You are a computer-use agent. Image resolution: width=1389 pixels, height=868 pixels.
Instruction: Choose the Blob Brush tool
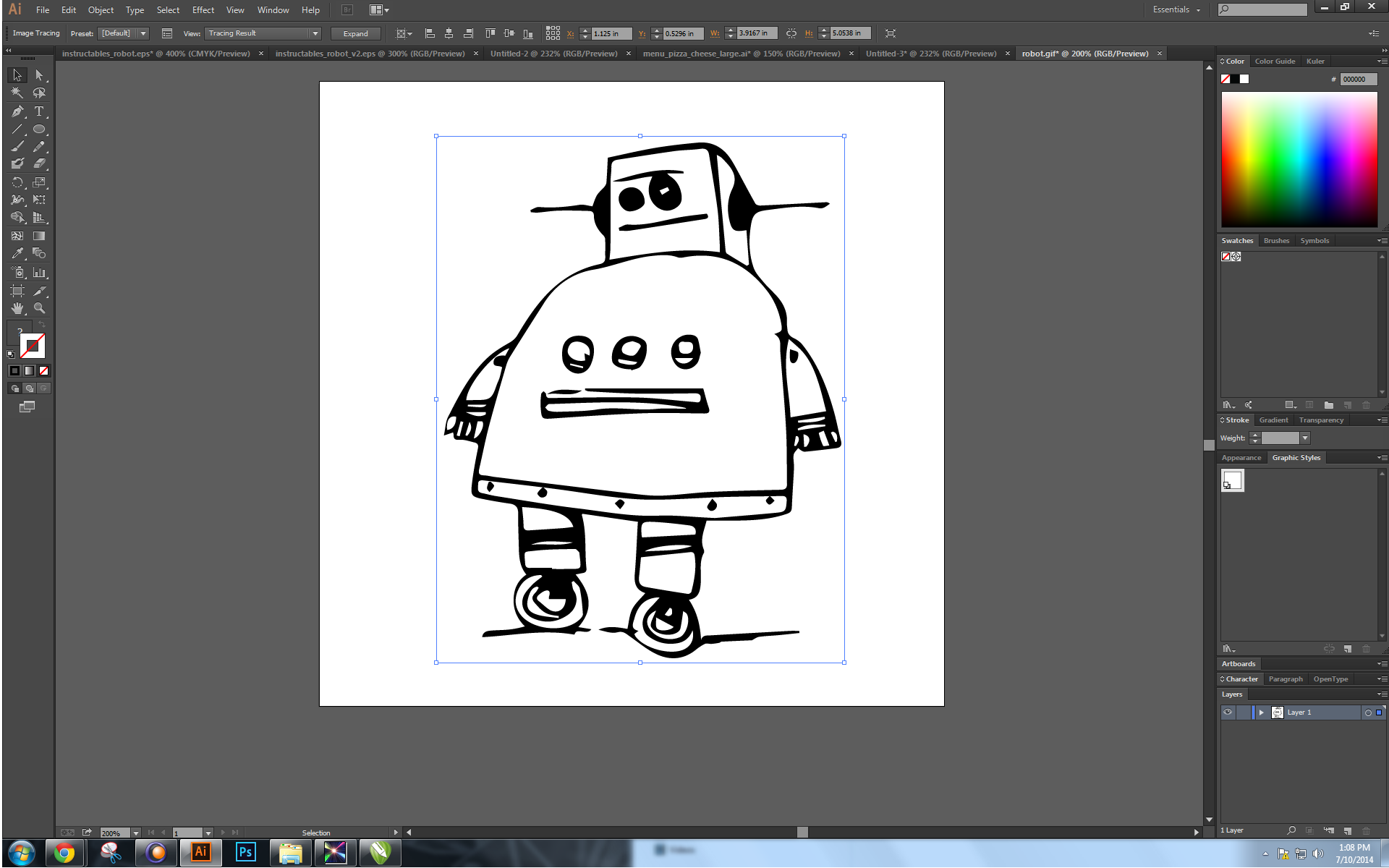(x=17, y=164)
